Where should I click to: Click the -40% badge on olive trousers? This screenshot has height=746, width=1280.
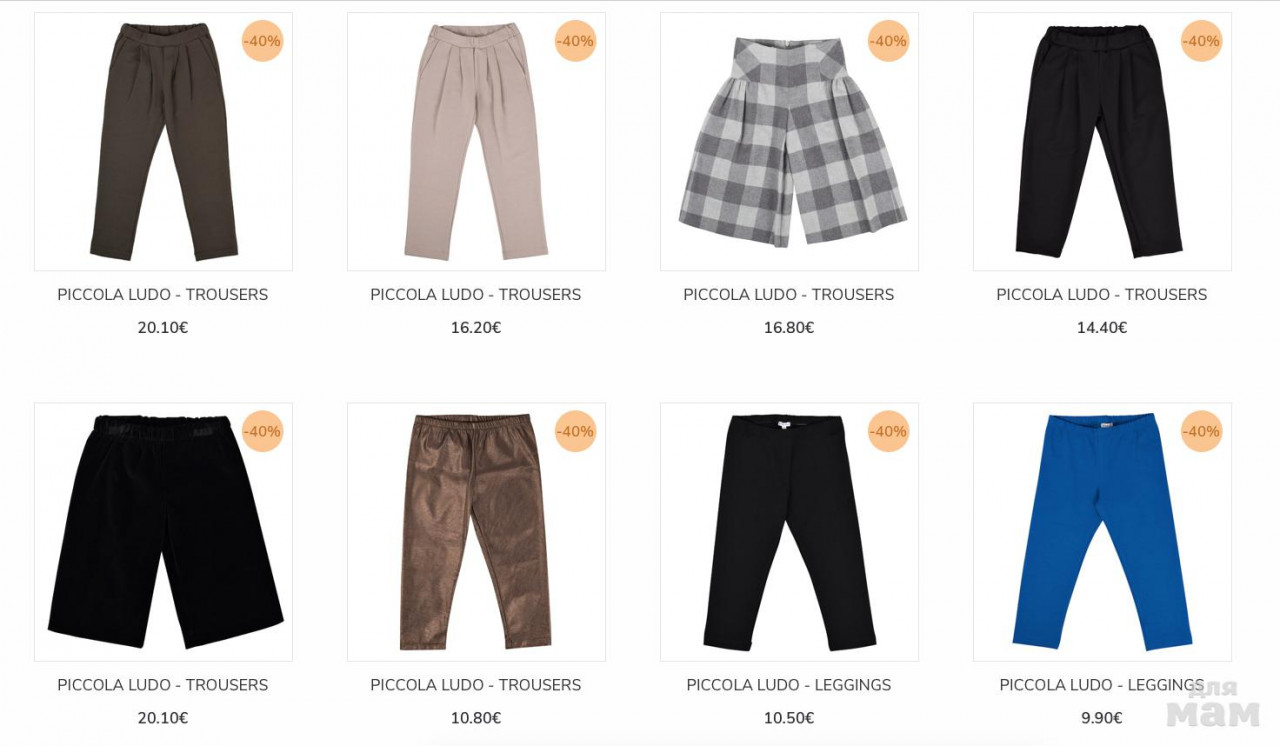coord(263,41)
